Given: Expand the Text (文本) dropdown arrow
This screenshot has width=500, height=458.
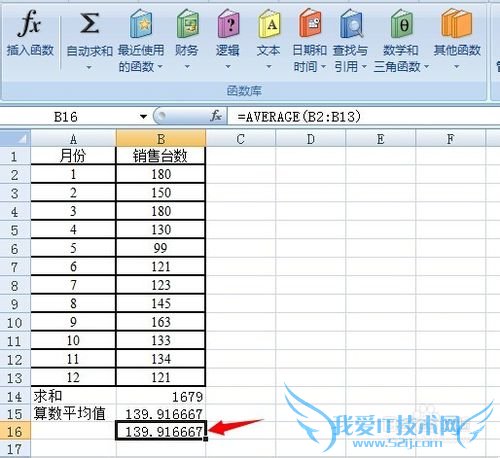Looking at the screenshot, I should tap(269, 67).
